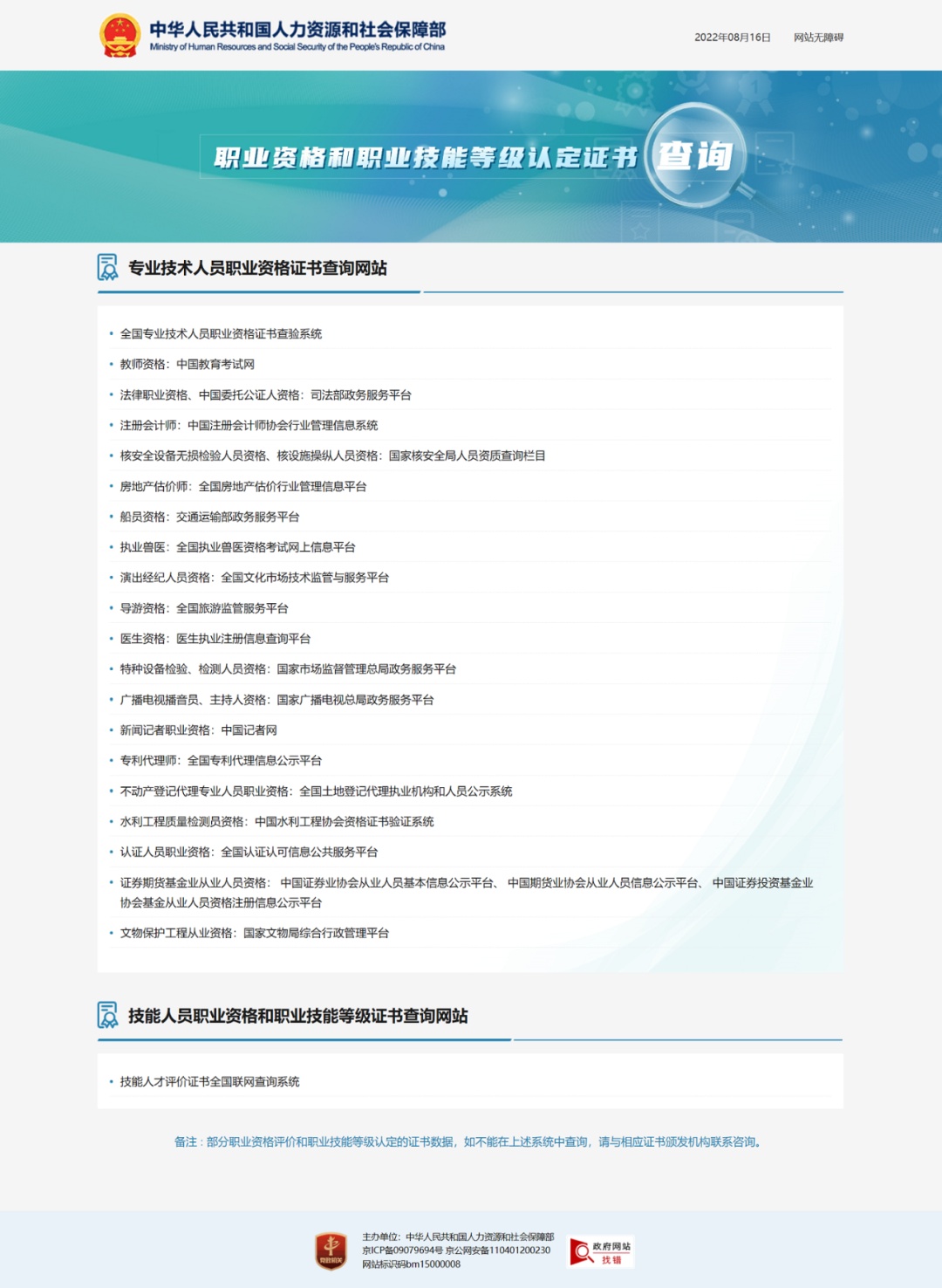Screen dimensions: 942x1288
Task: Click the heading 技能人员职业资格和职业技能等级证书查询网站
Action: 298,1016
